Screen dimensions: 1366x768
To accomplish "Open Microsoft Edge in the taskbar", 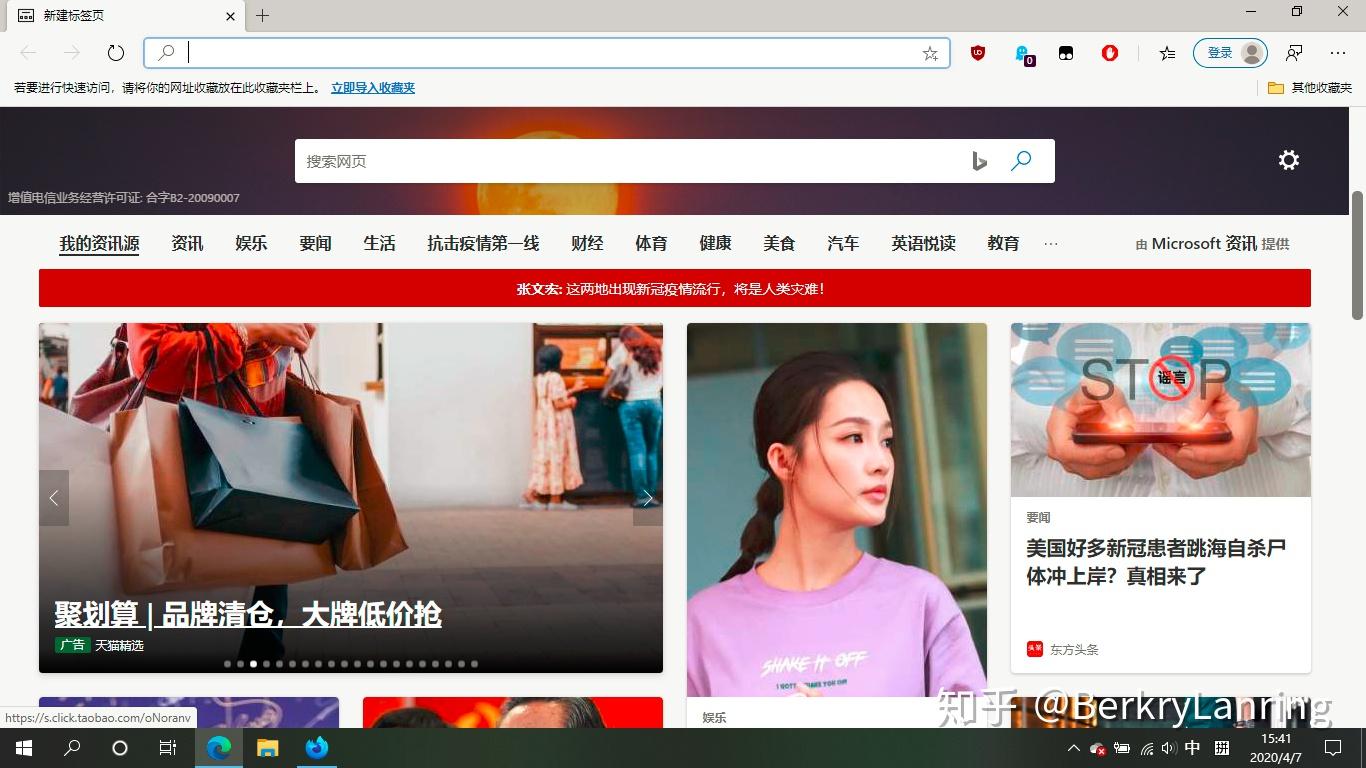I will 219,748.
